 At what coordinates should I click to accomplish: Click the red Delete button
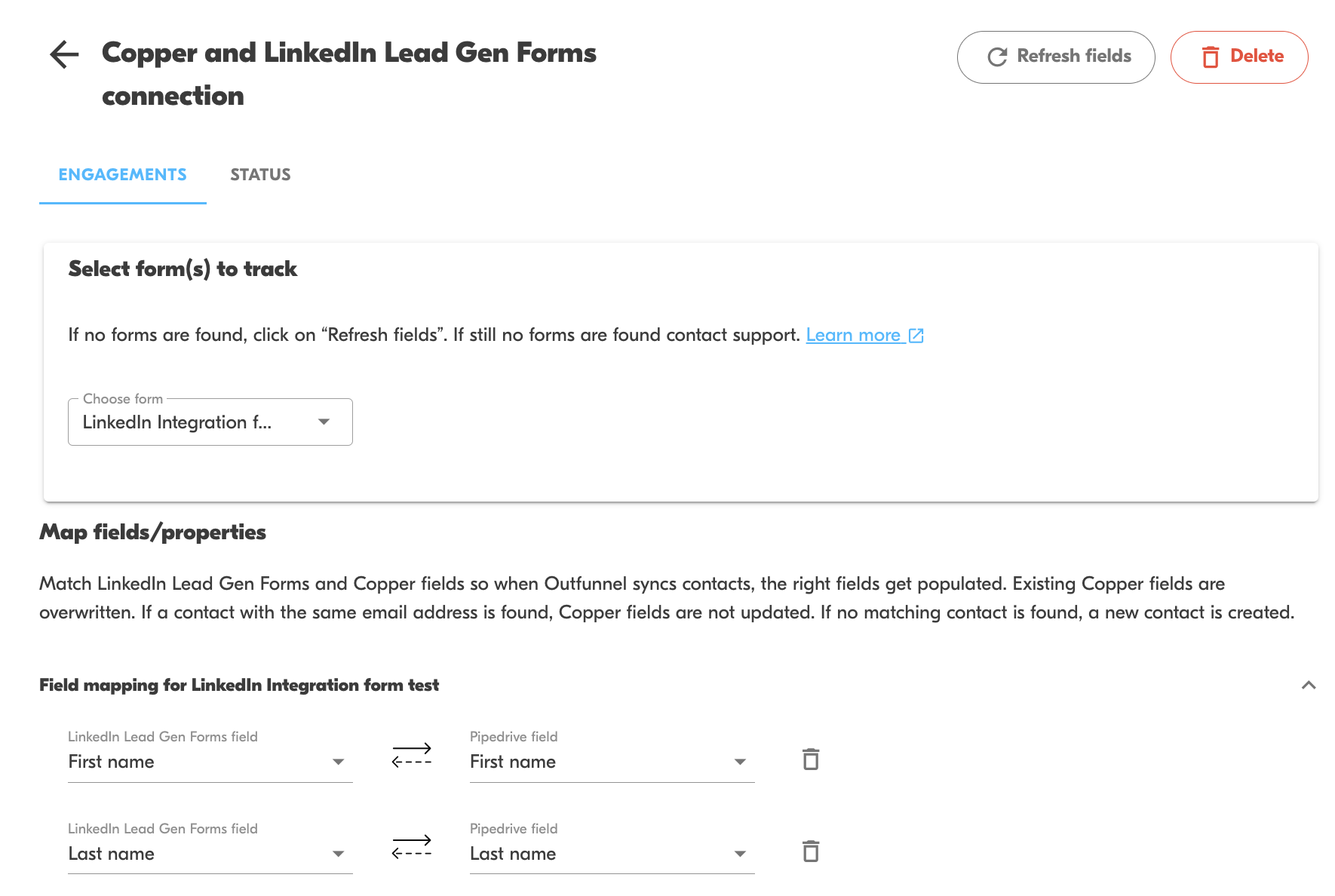[1238, 57]
